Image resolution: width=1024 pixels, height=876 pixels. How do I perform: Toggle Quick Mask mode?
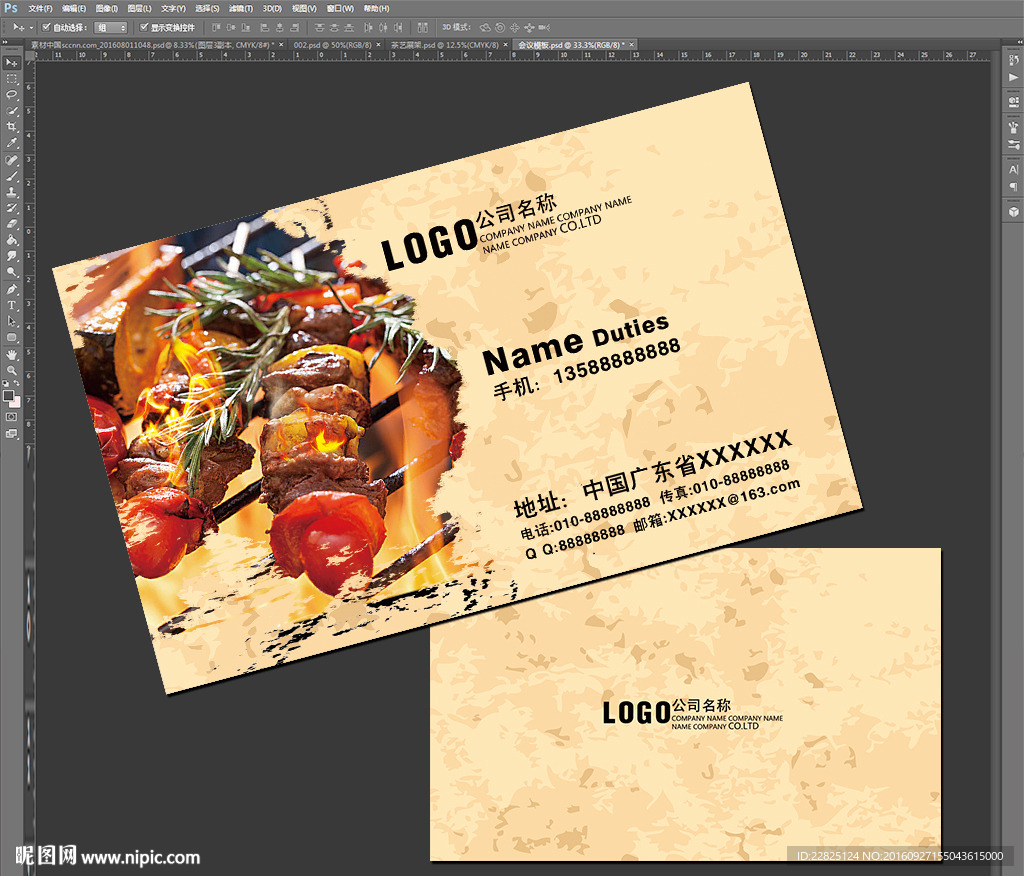[11, 416]
